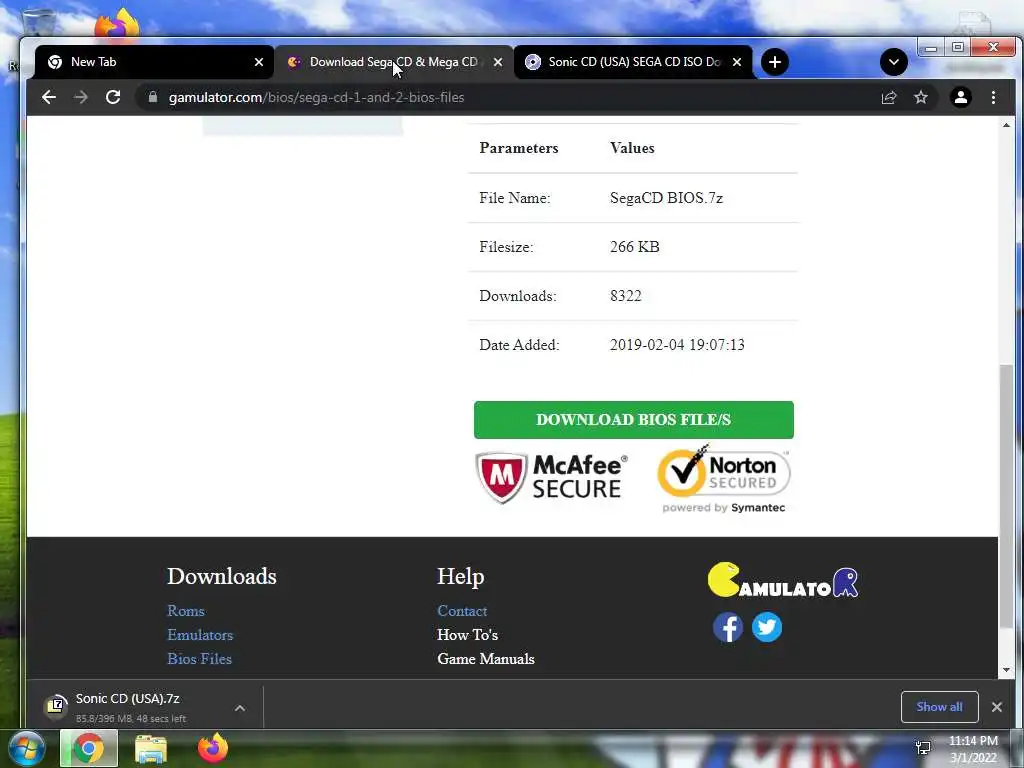Open the Roms footer link
This screenshot has height=768, width=1024.
point(186,611)
